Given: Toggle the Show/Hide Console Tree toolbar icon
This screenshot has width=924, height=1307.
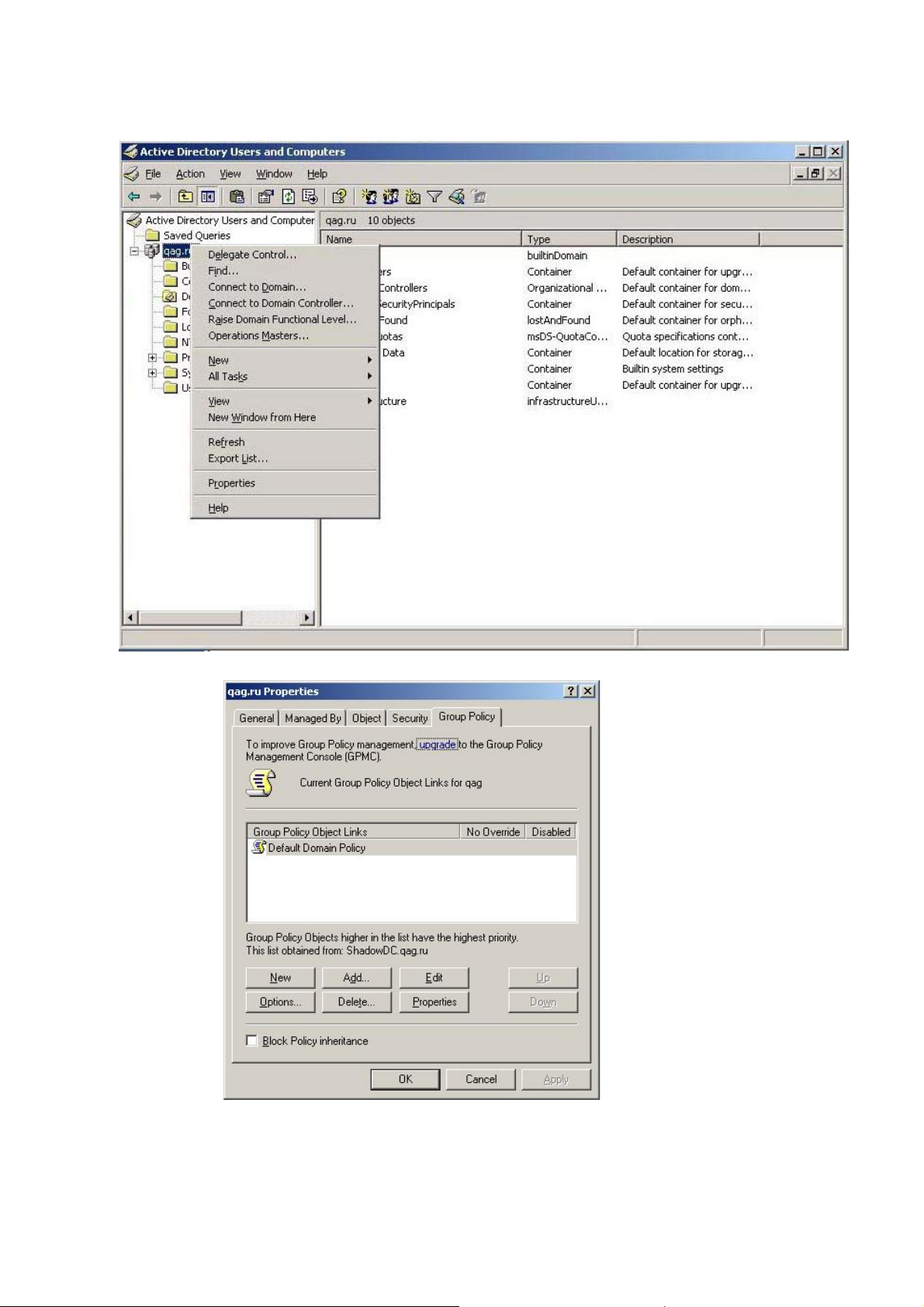Looking at the screenshot, I should (208, 197).
